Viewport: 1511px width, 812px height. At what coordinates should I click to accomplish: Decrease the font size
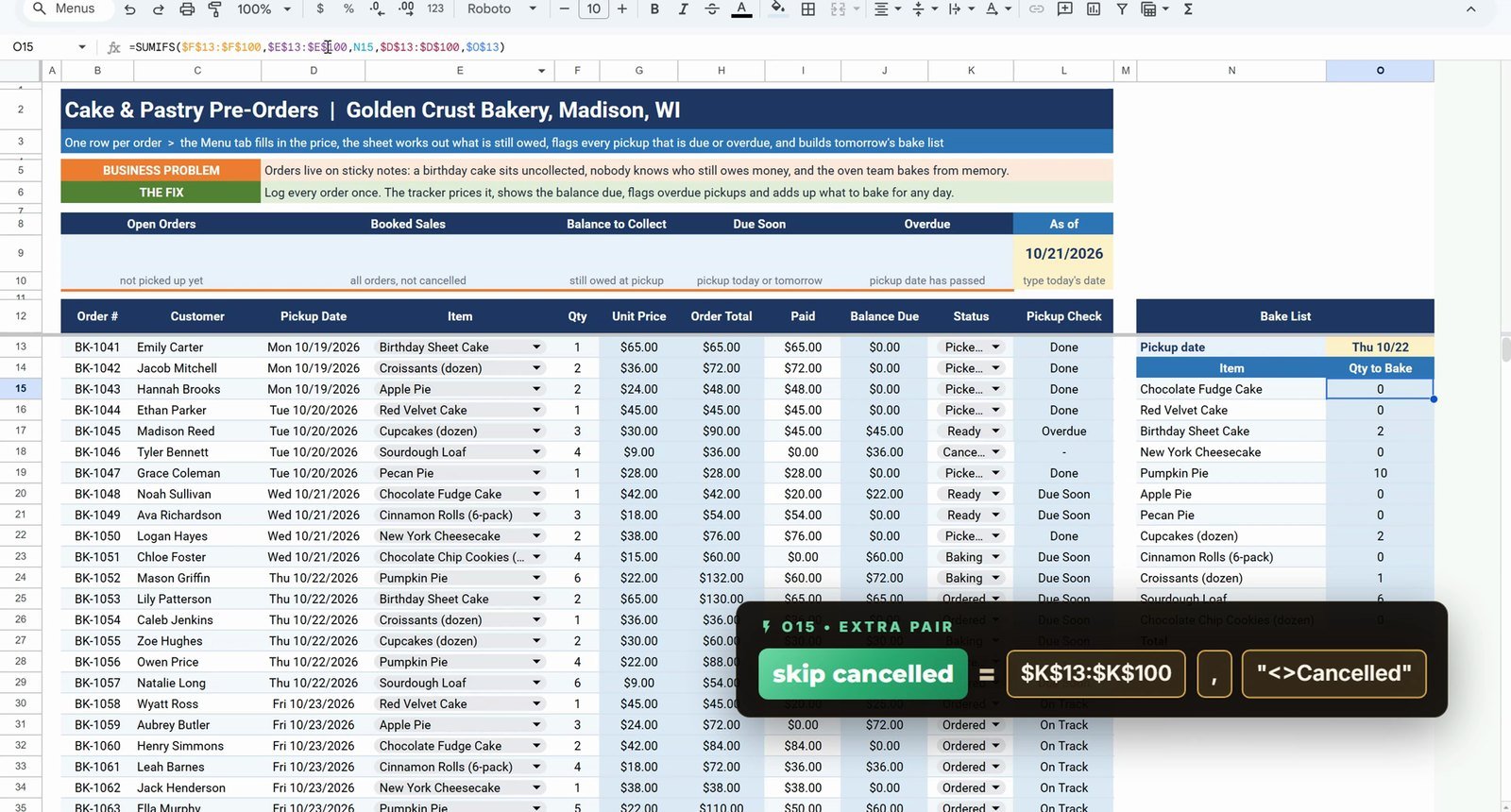pos(565,9)
